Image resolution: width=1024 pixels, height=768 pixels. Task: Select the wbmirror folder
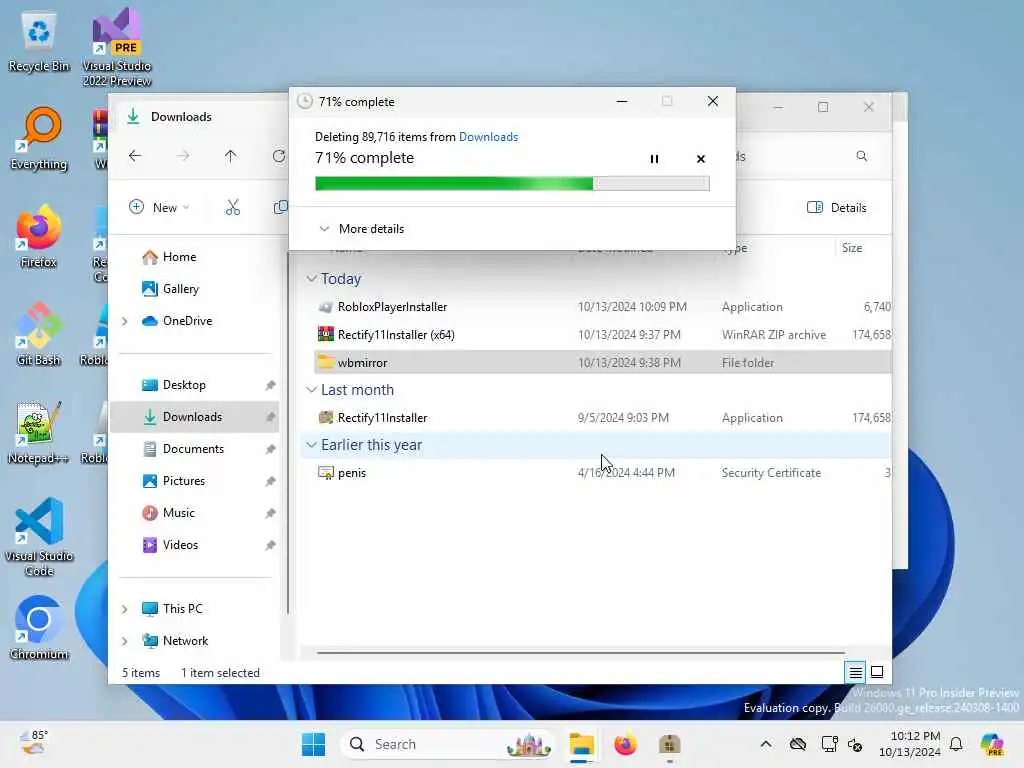click(603, 362)
